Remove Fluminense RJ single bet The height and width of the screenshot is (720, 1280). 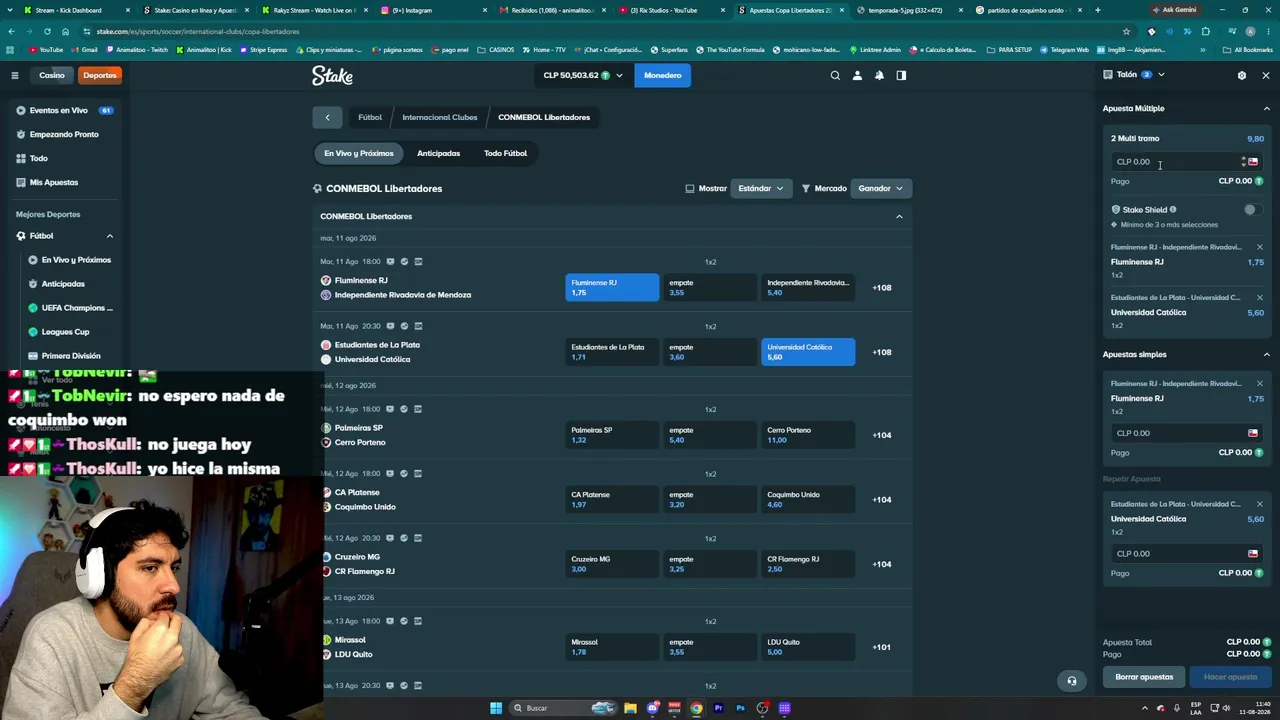click(1260, 383)
